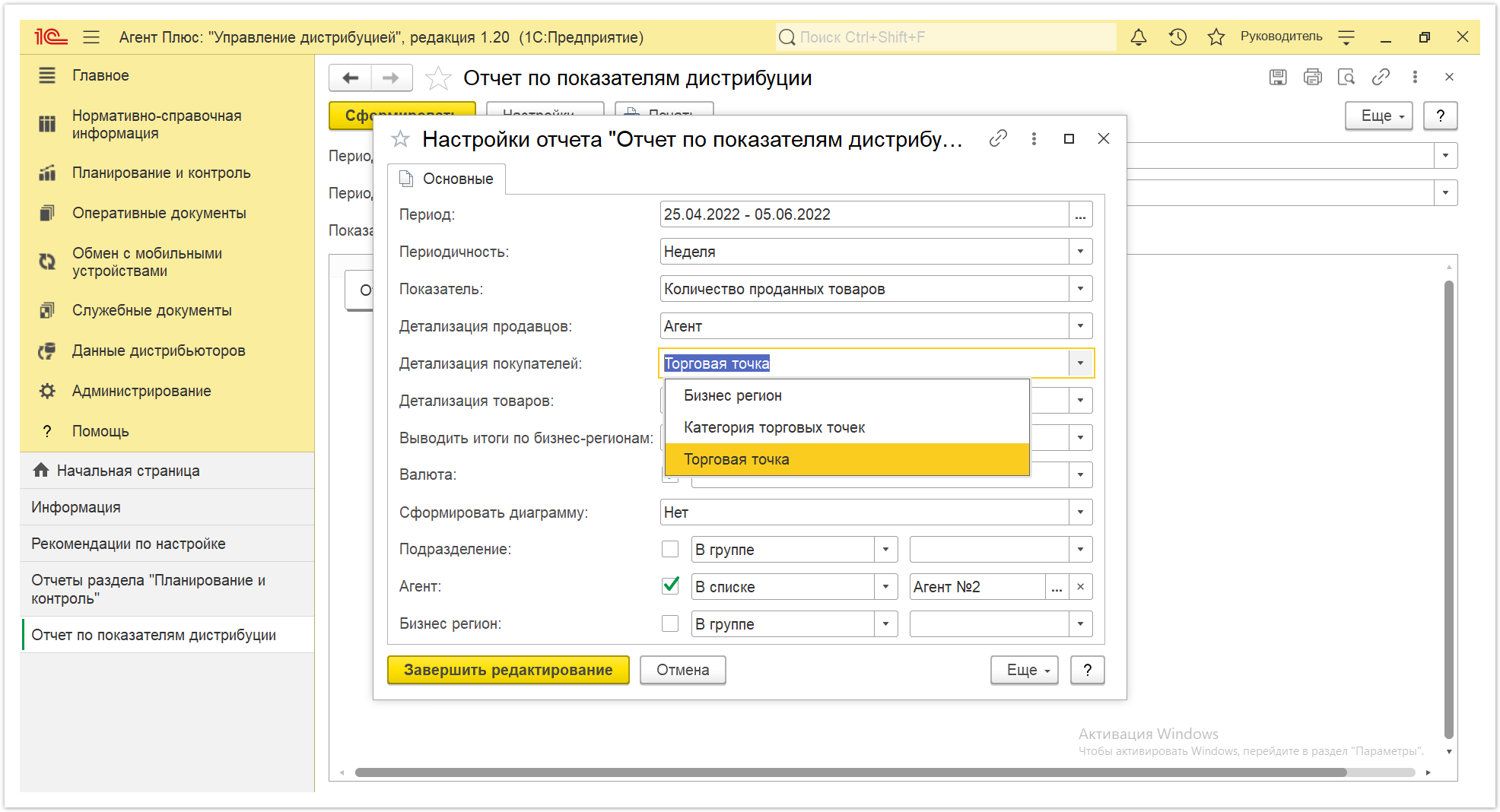Click the horizontal scrollbar of report
Viewport: 1500px width, 812px height.
tap(850, 772)
